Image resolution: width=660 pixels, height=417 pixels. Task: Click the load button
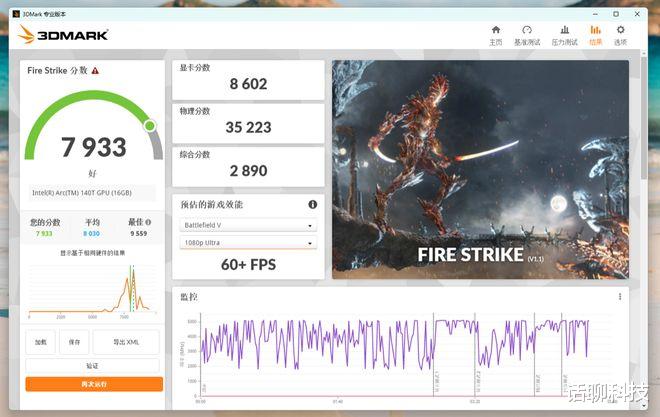click(40, 342)
